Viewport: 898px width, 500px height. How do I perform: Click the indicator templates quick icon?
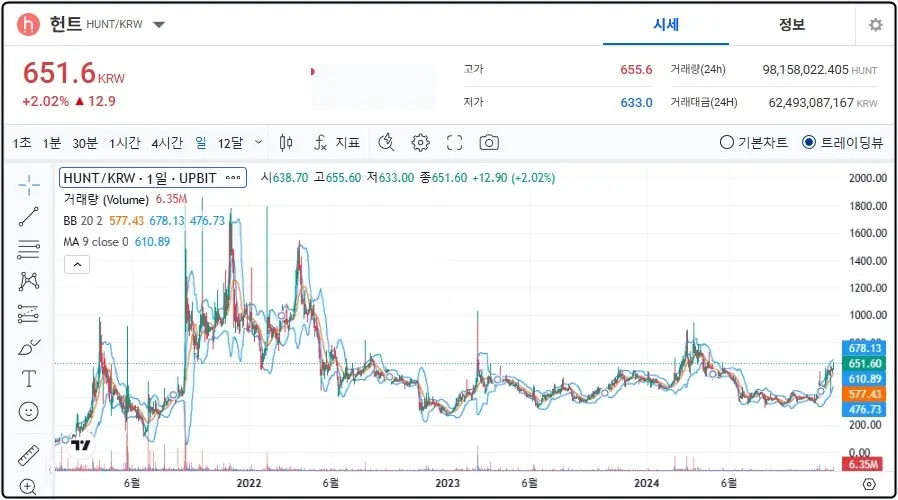[x=387, y=143]
